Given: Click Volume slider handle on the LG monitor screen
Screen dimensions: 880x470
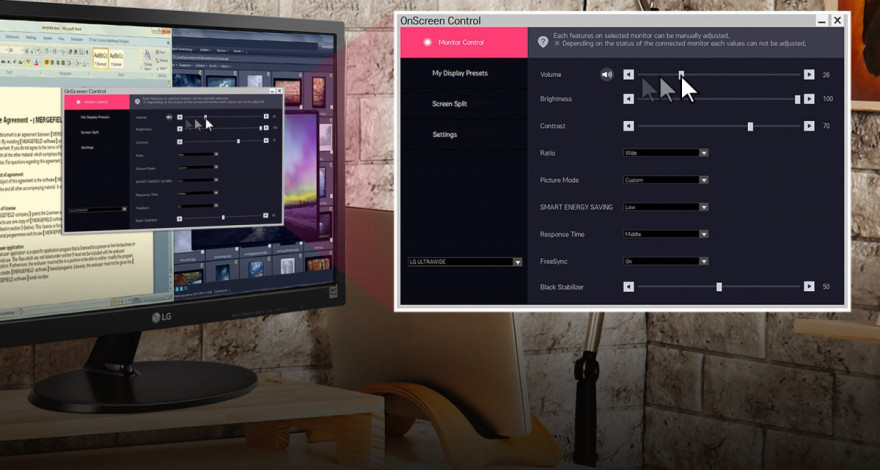Looking at the screenshot, I should coord(205,117).
